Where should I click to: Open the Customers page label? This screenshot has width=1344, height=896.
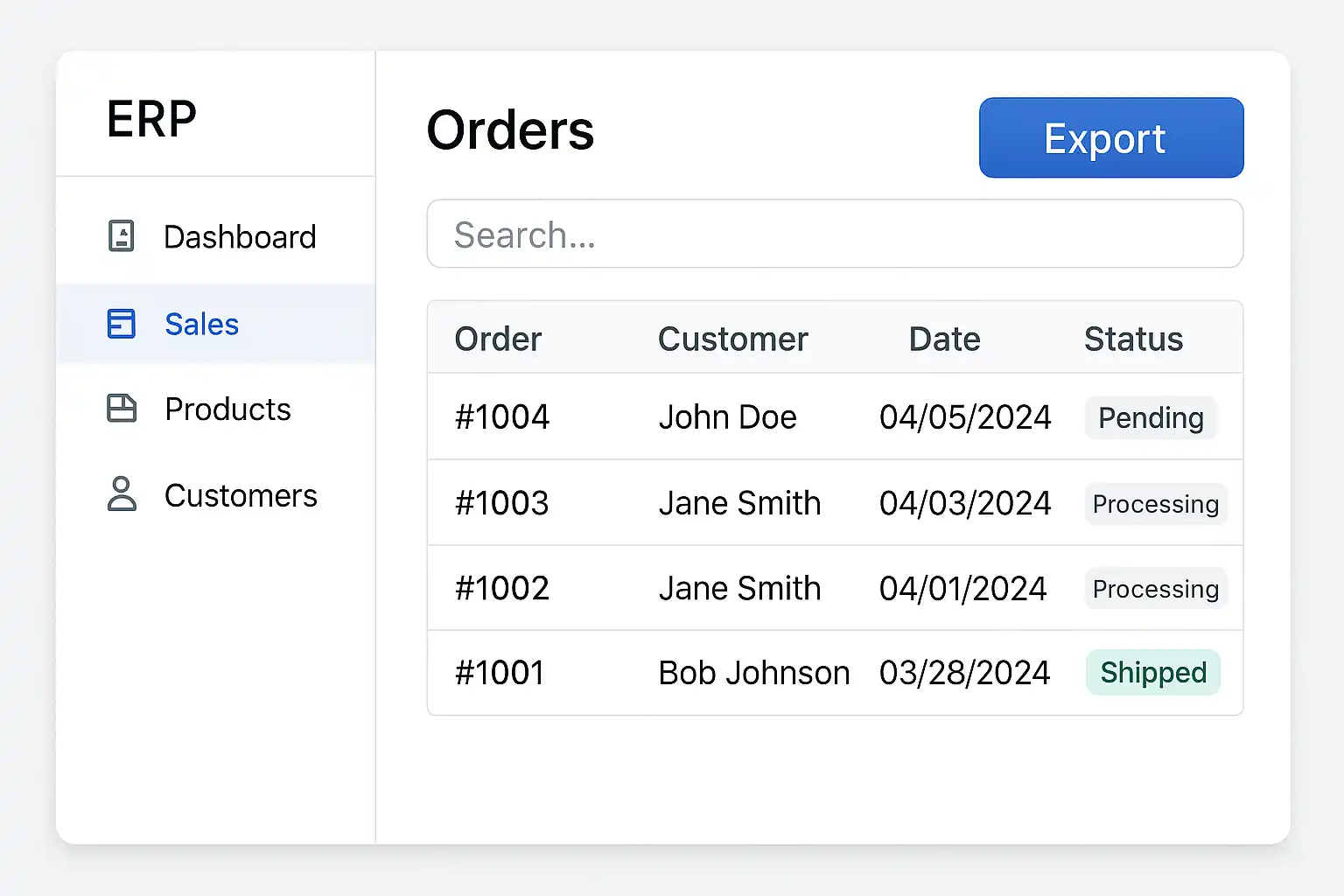pyautogui.click(x=241, y=496)
